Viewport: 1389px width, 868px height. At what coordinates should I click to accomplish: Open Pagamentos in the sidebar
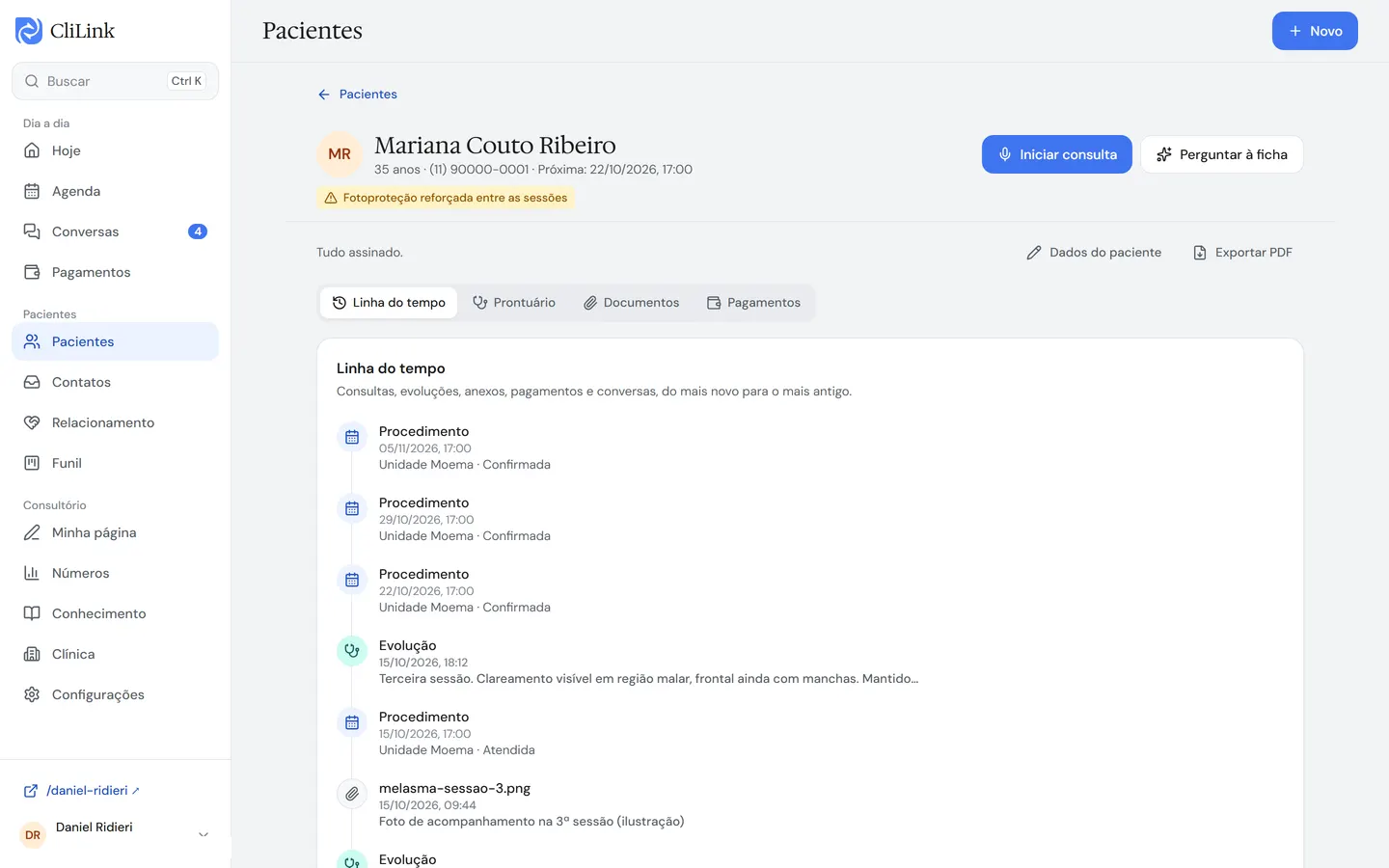click(x=115, y=272)
